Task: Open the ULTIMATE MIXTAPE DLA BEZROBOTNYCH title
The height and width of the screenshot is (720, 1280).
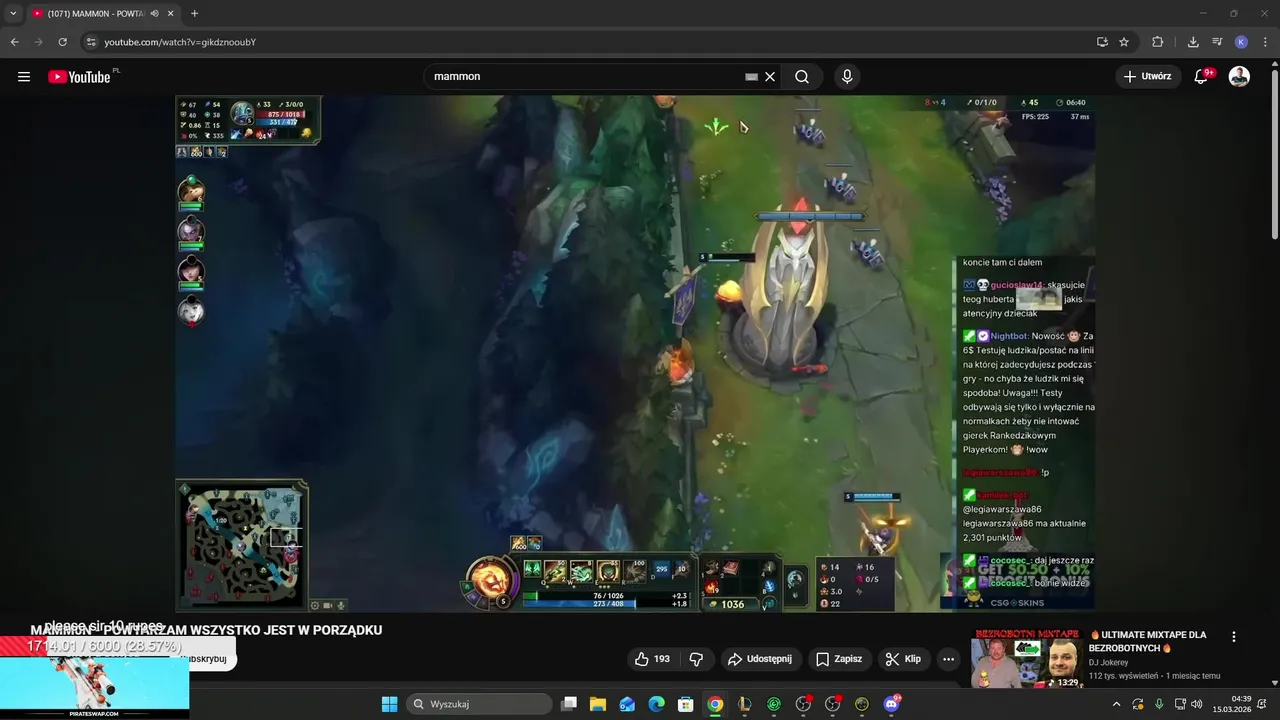Action: click(x=1150, y=641)
